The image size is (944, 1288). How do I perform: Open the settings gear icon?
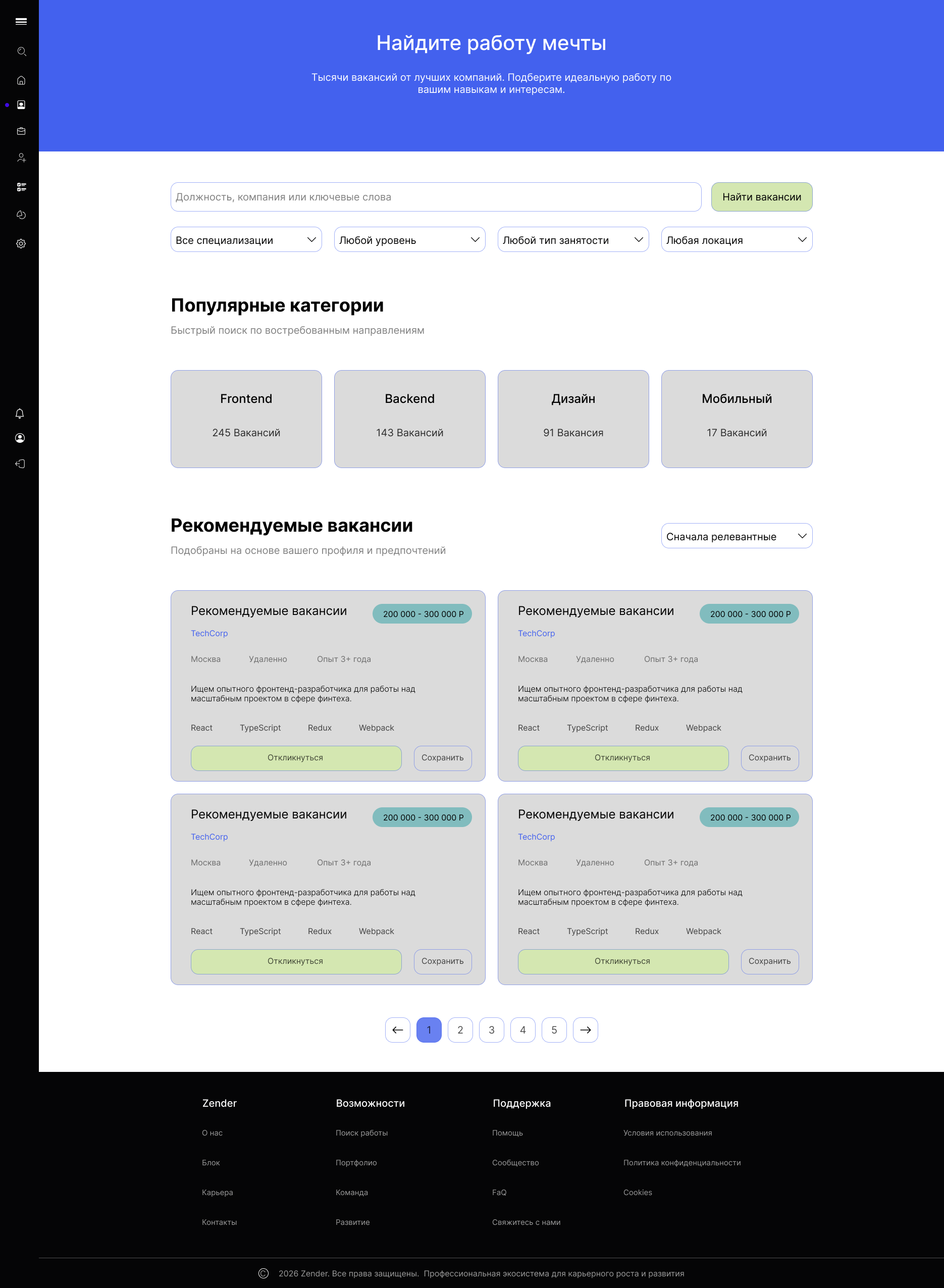[x=21, y=243]
